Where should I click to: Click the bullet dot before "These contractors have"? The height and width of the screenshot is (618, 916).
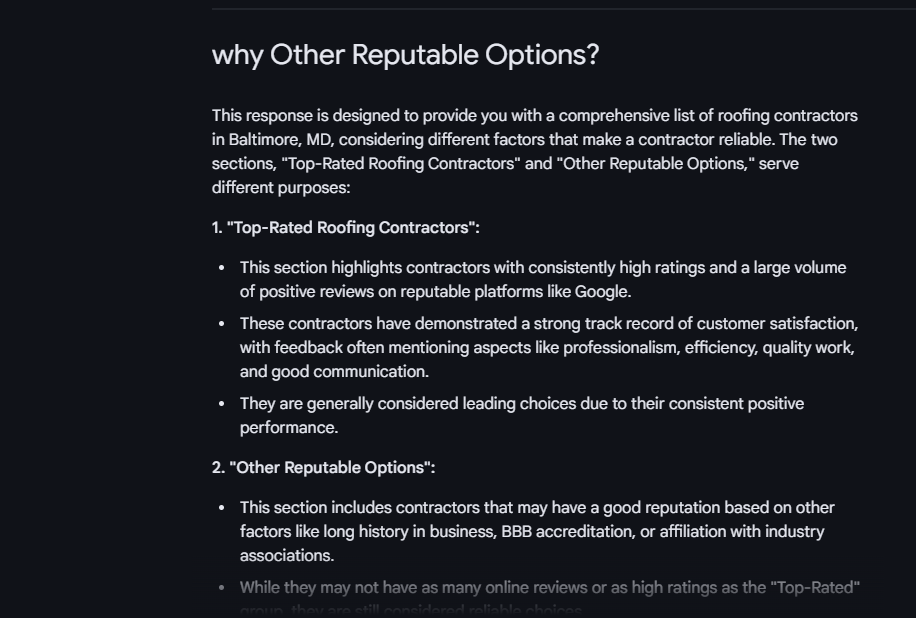tap(221, 324)
